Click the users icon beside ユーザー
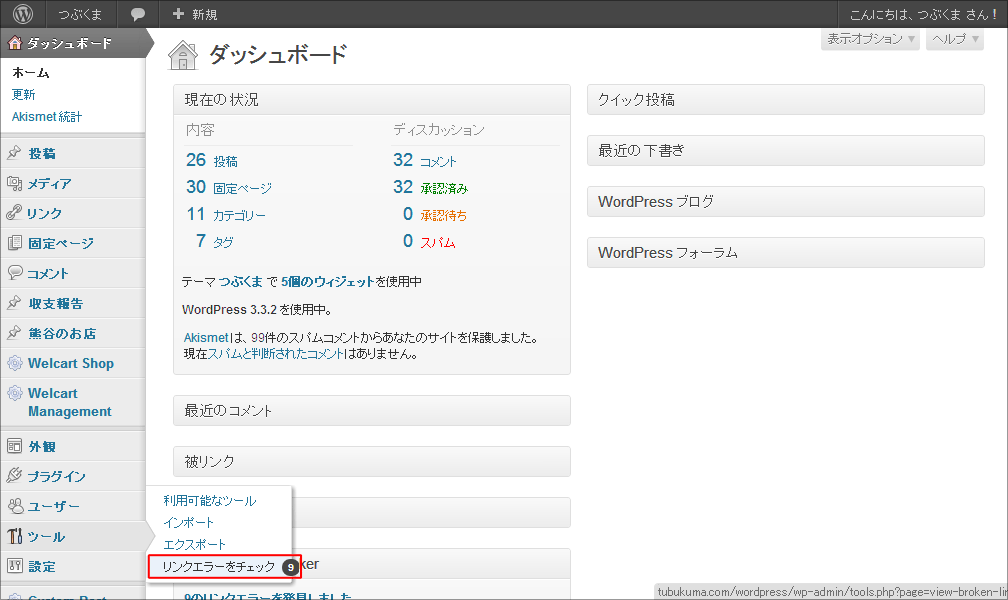The image size is (1008, 600). 14,506
